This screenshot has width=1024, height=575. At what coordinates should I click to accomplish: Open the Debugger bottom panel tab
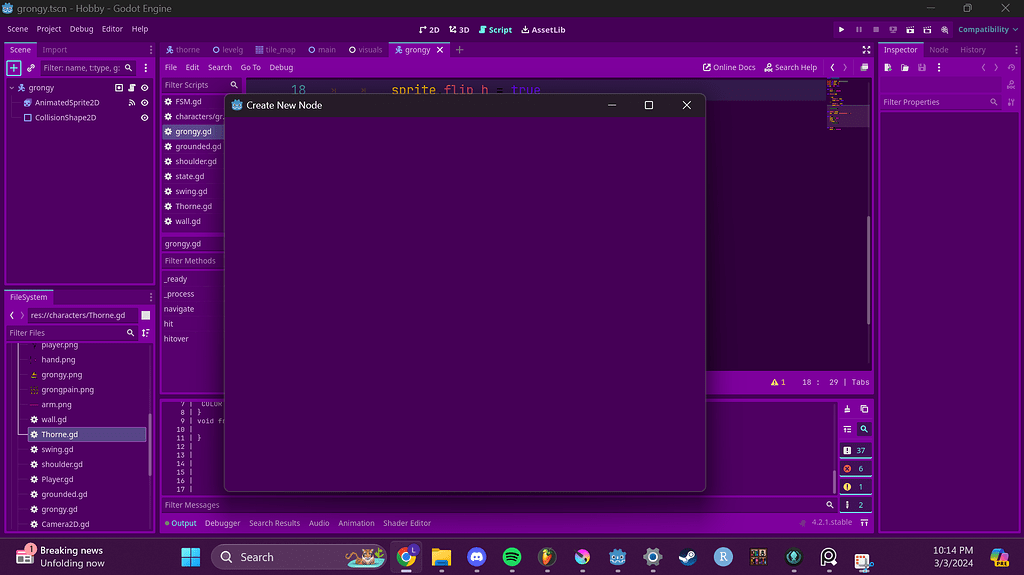coord(222,523)
